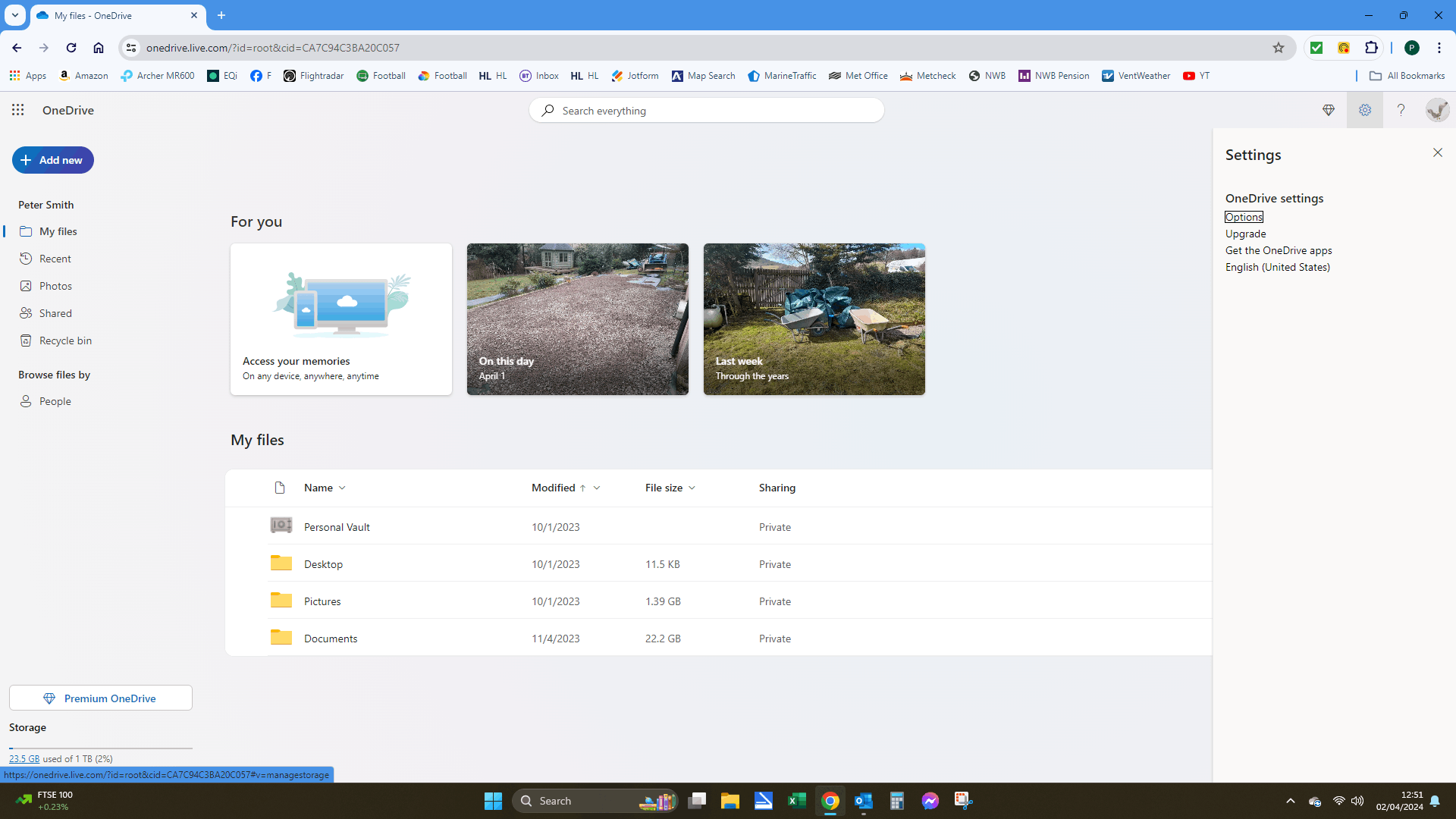This screenshot has width=1456, height=819.
Task: Open the Options settings link
Action: tap(1244, 217)
